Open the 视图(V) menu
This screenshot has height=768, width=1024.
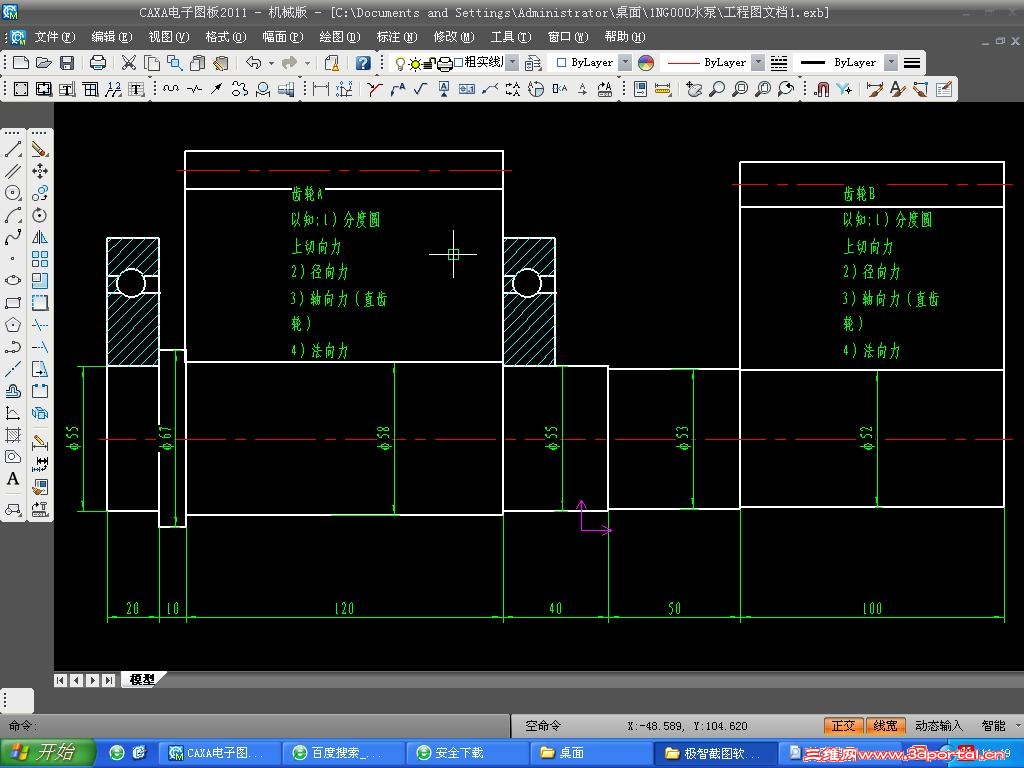pyautogui.click(x=168, y=37)
